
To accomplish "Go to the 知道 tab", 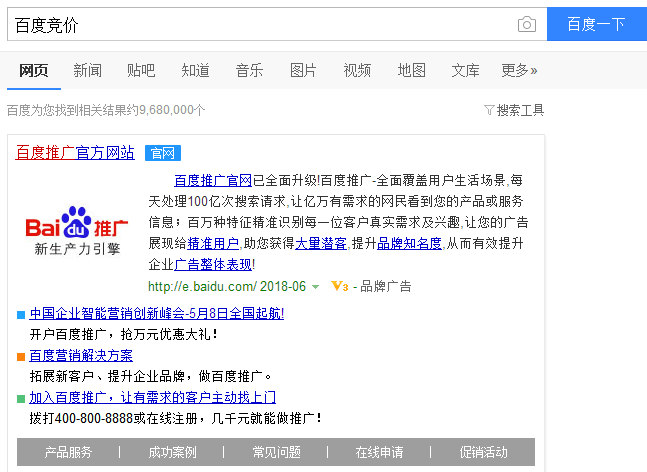I will pos(196,71).
